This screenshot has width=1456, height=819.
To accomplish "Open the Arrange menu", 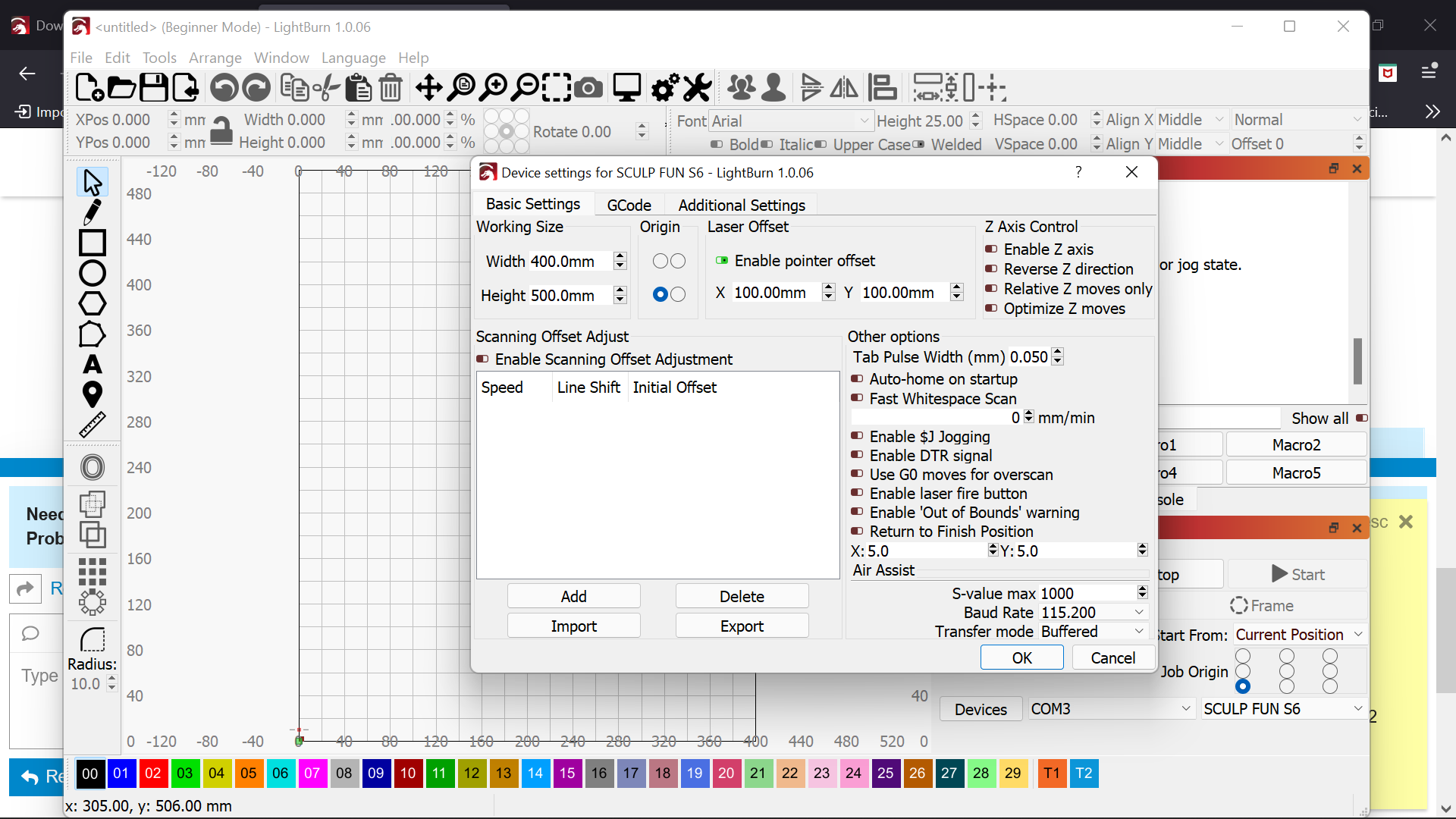I will [x=215, y=58].
